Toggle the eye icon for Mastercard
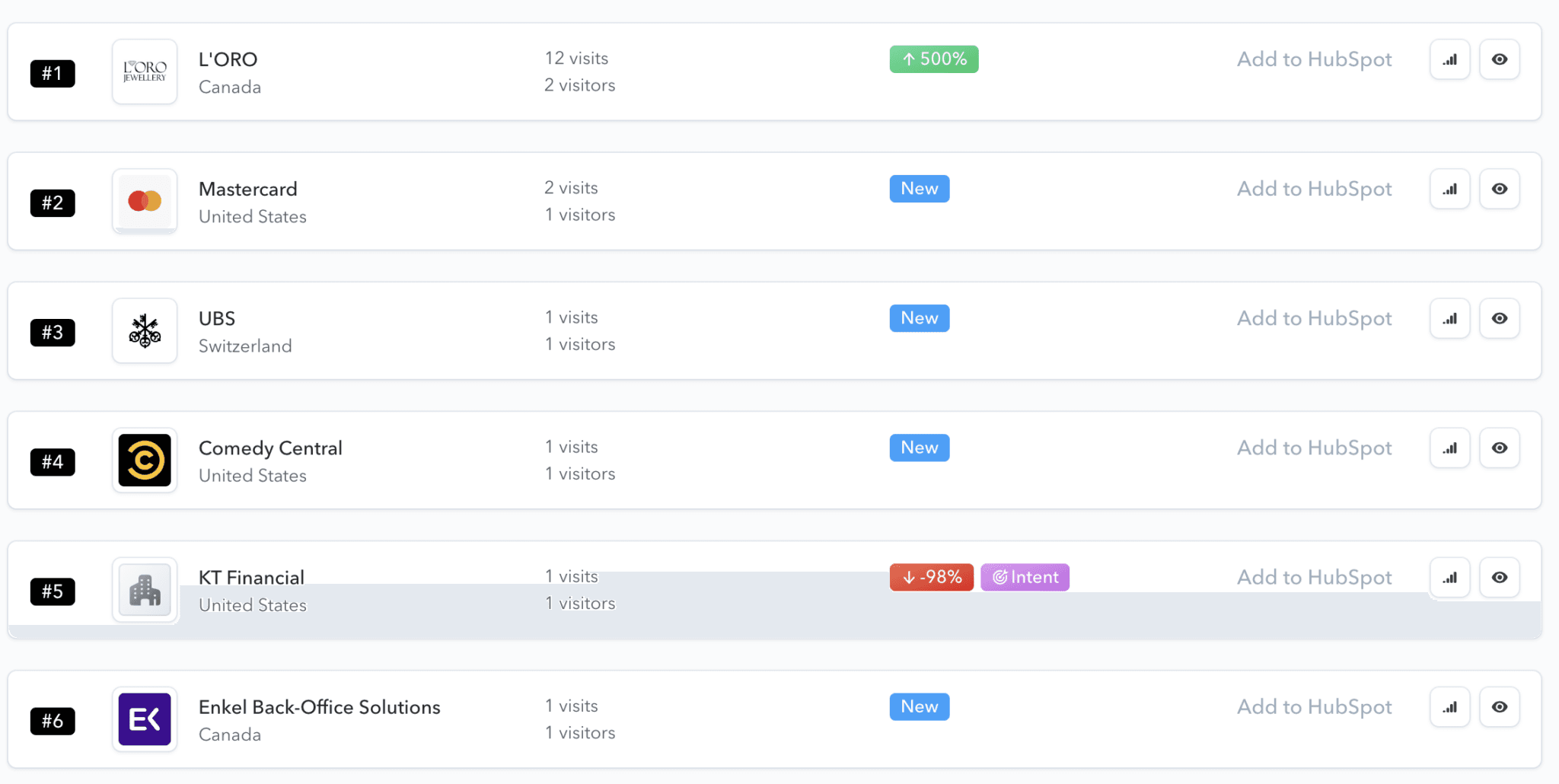 coord(1499,189)
